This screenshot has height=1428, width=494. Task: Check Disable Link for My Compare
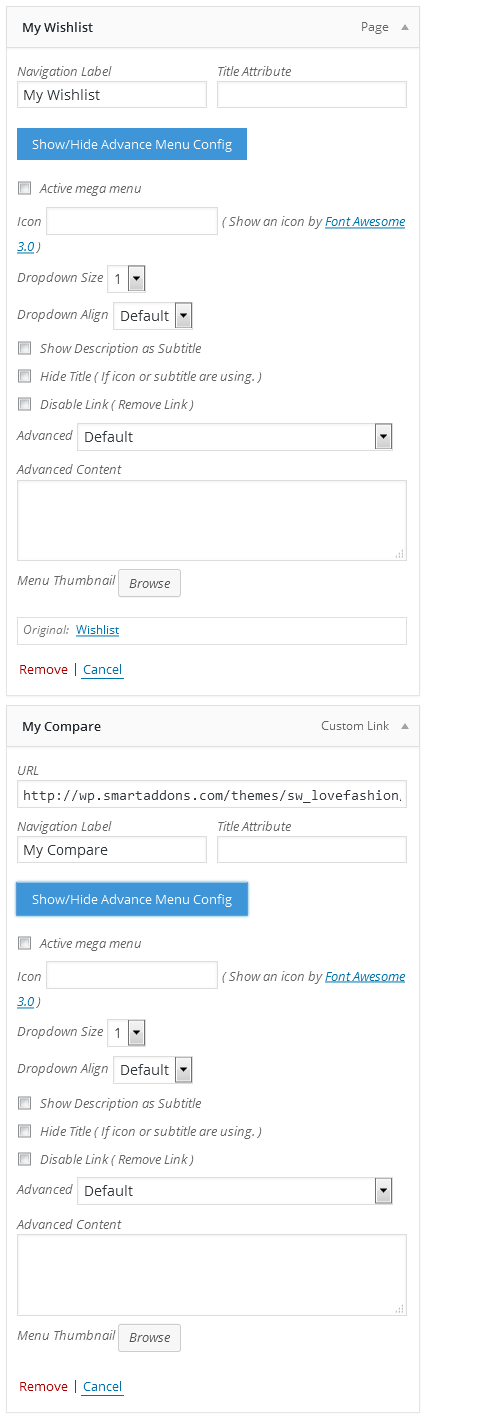(x=25, y=1159)
